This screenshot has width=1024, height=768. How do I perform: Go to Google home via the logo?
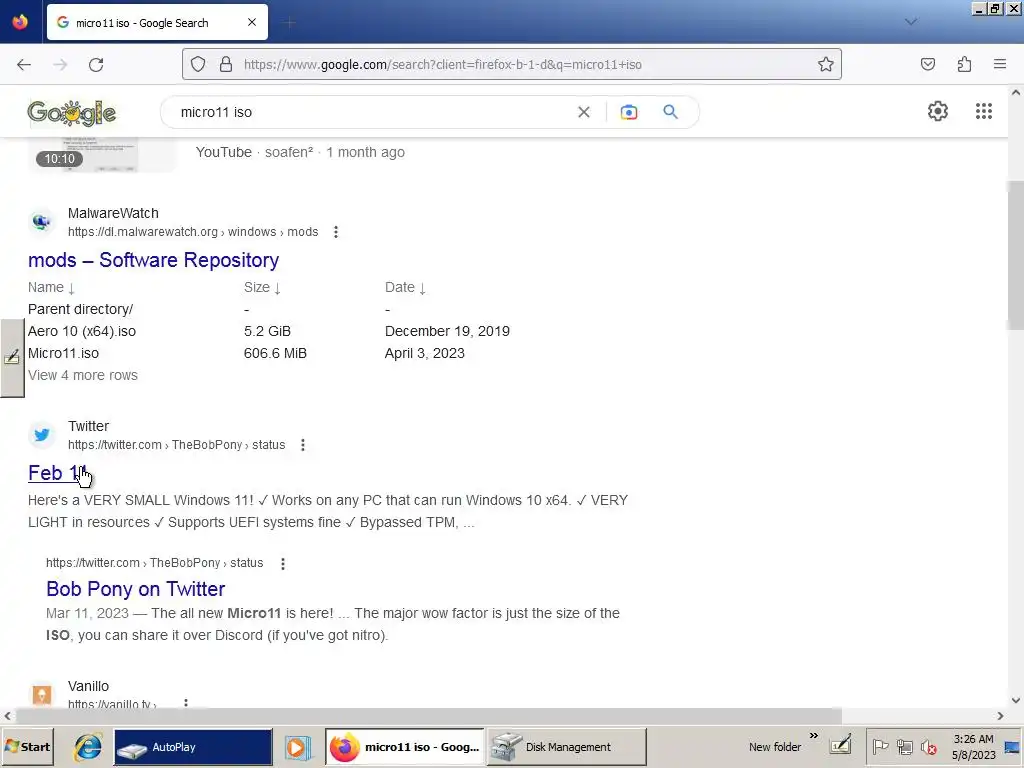72,112
